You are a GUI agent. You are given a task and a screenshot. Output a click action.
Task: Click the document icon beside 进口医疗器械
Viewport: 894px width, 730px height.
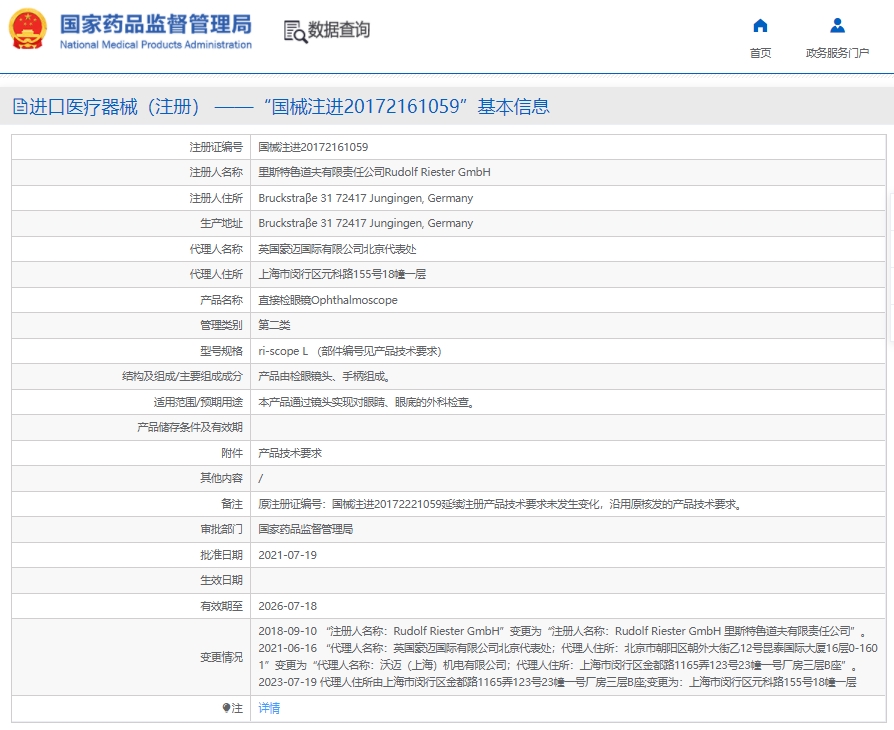[20, 107]
